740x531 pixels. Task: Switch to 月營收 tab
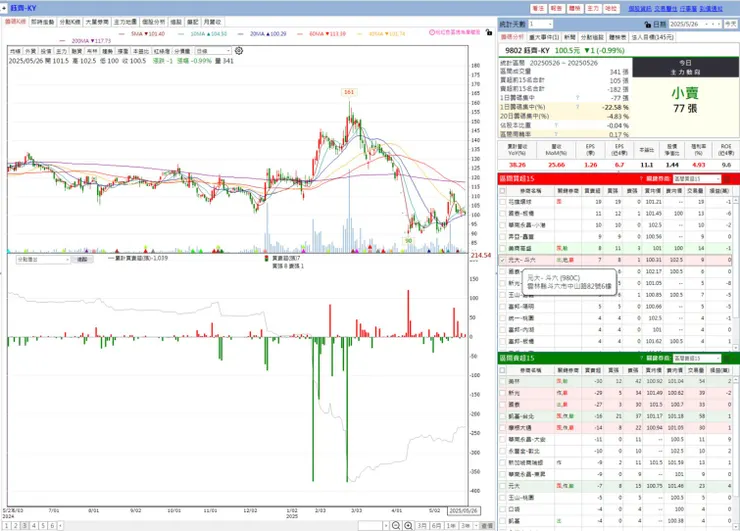212,22
